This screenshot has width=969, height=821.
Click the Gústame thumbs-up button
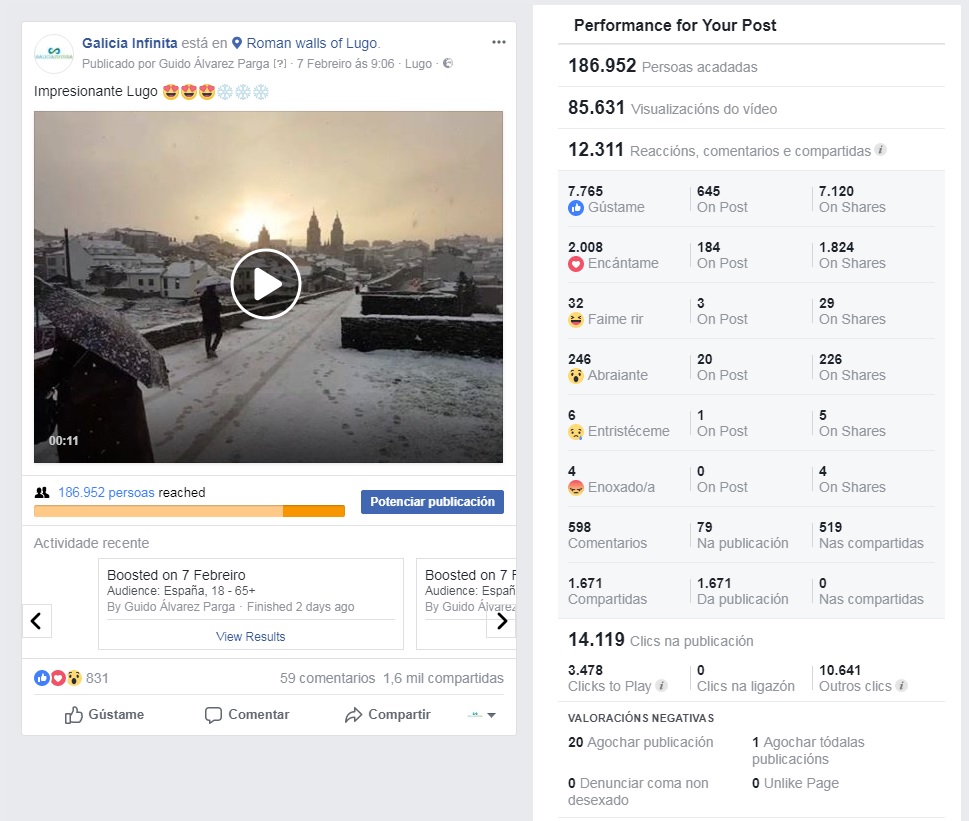(x=105, y=715)
